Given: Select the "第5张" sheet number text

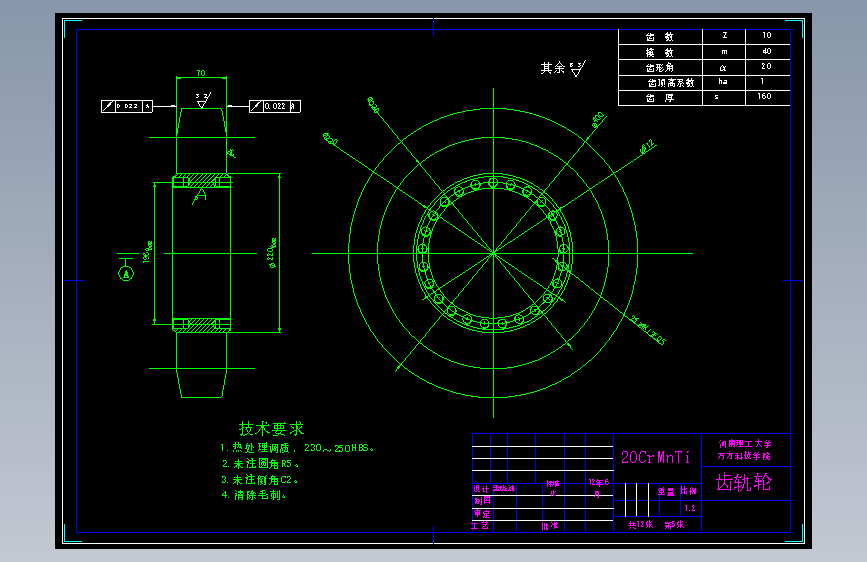Looking at the screenshot, I should pyautogui.click(x=674, y=524).
